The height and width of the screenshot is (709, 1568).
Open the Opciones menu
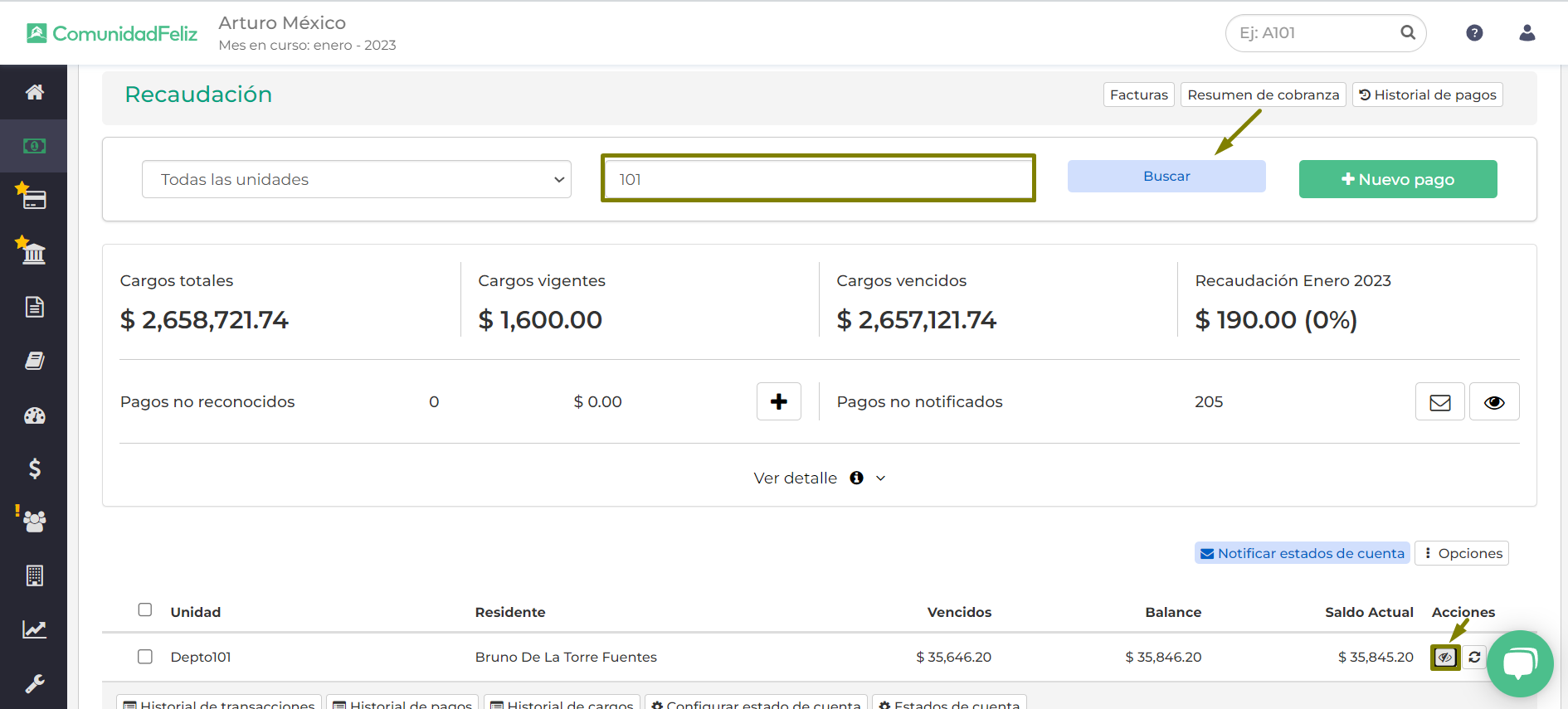pos(1462,553)
